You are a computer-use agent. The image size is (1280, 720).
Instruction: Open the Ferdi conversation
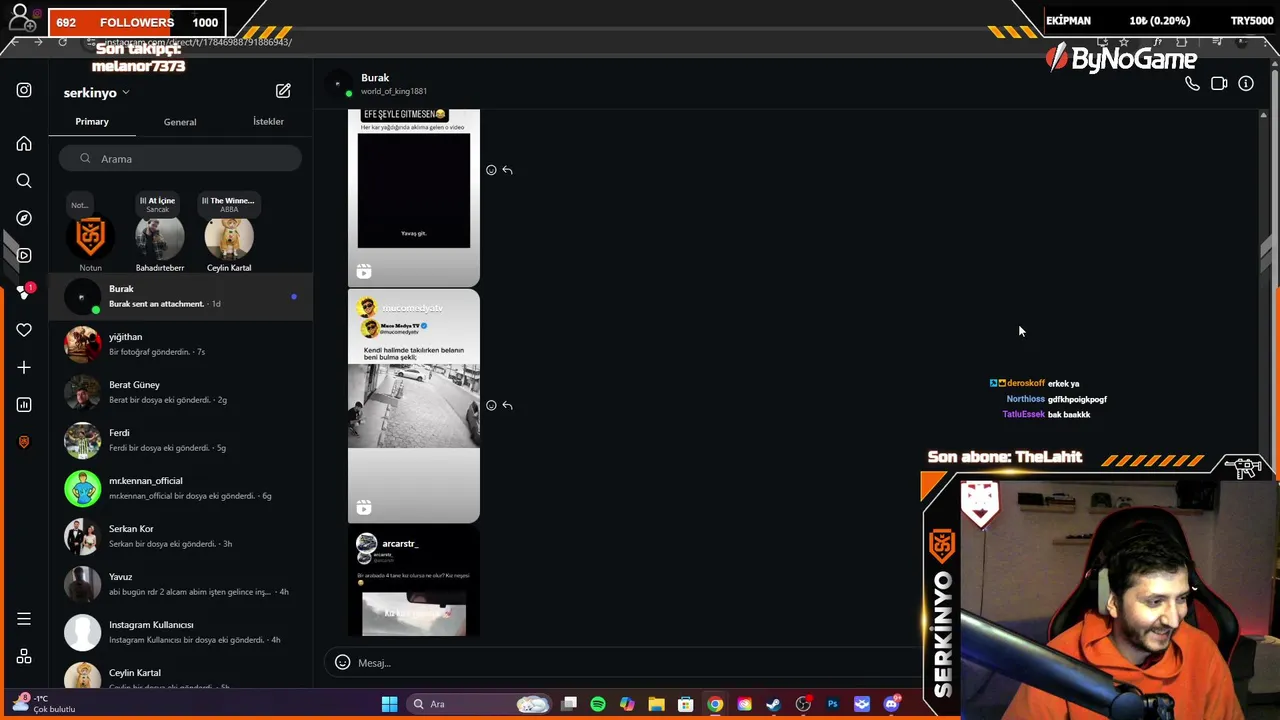[x=180, y=441]
